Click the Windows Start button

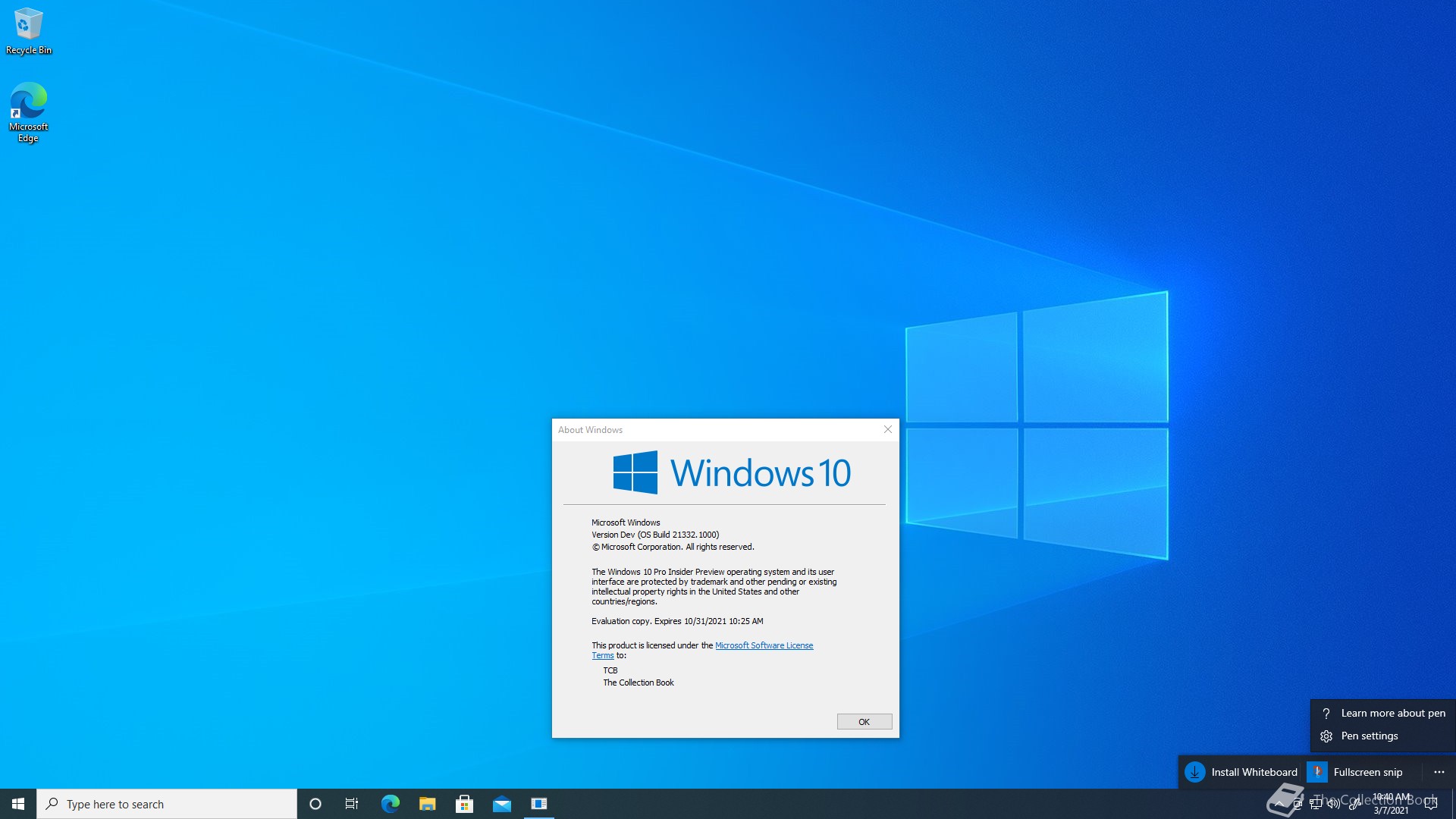18,804
